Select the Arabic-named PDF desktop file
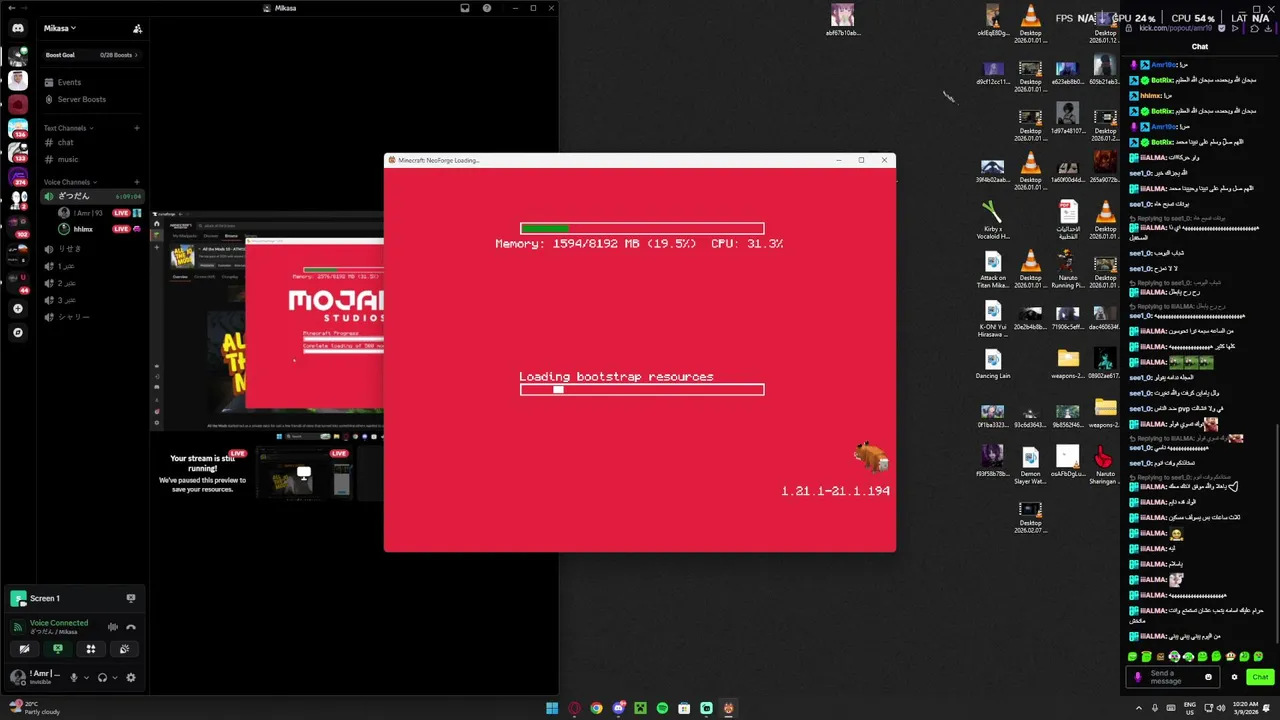 (x=1068, y=220)
